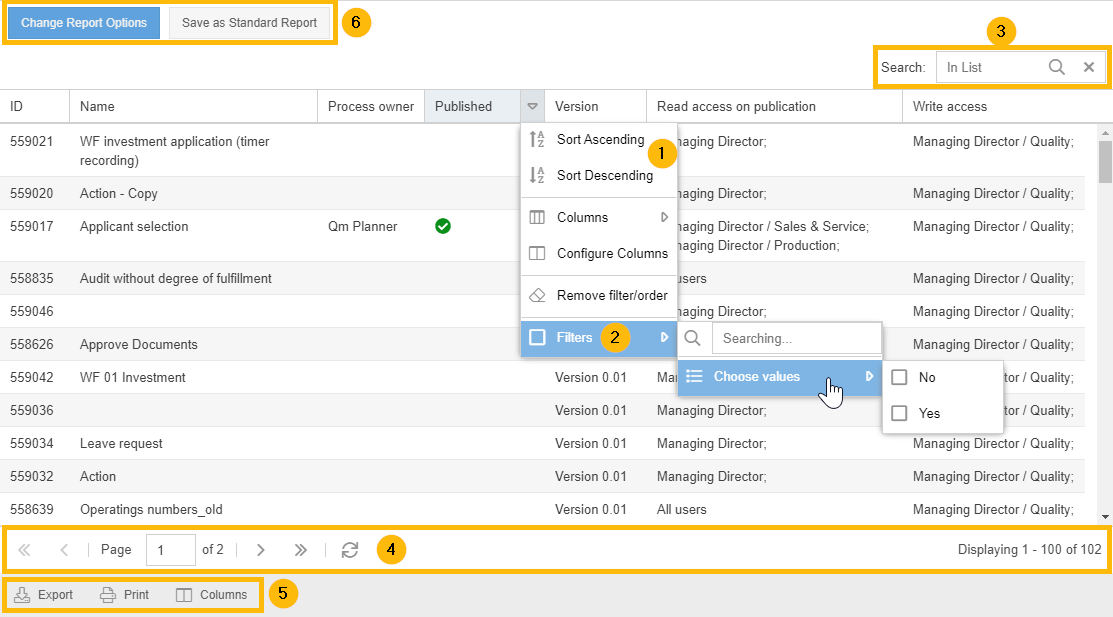Refresh the report list
This screenshot has width=1113, height=617.
tap(349, 550)
